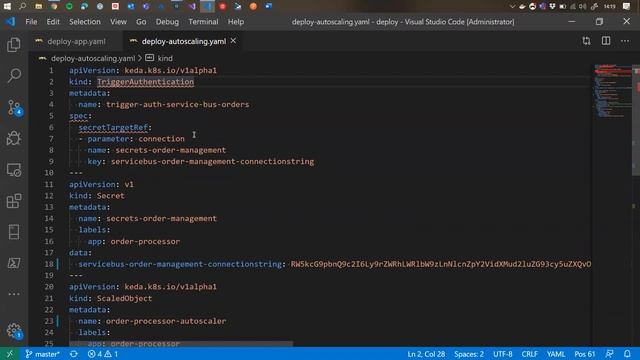This screenshot has width=640, height=360.
Task: Open the Terminal menu
Action: pos(203,22)
